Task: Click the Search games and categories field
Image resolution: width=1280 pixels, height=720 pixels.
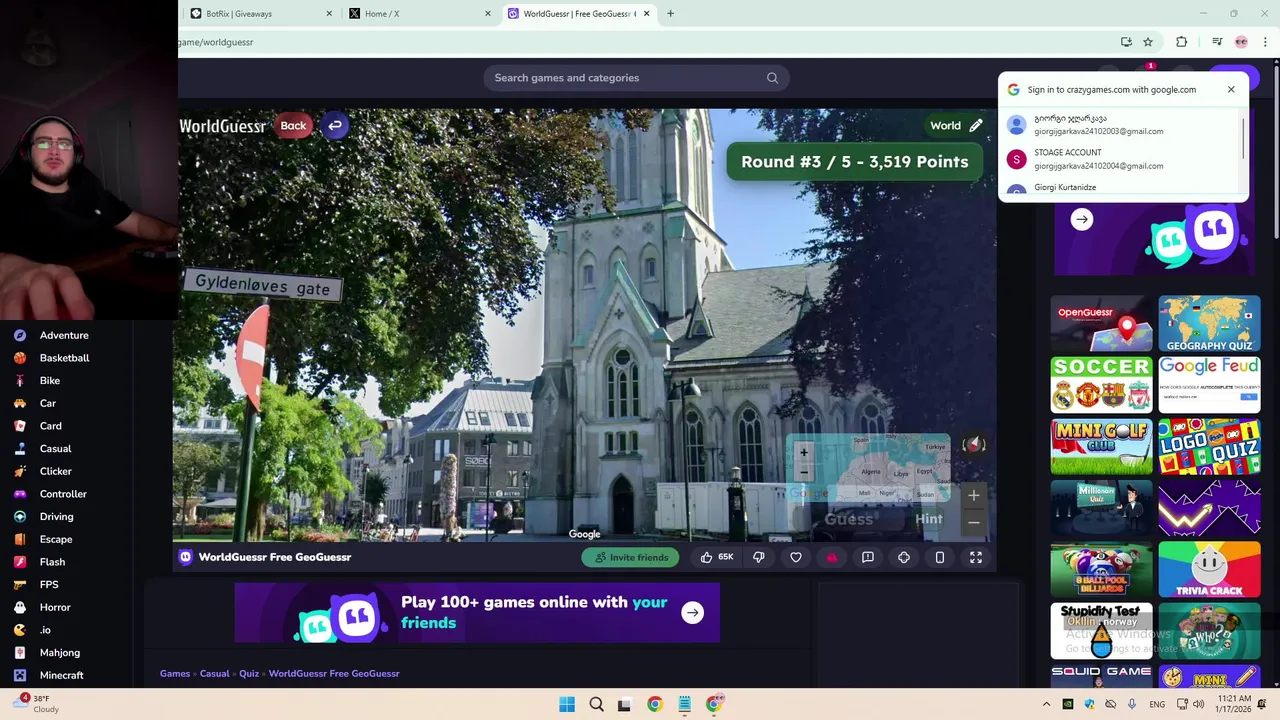Action: pyautogui.click(x=636, y=78)
